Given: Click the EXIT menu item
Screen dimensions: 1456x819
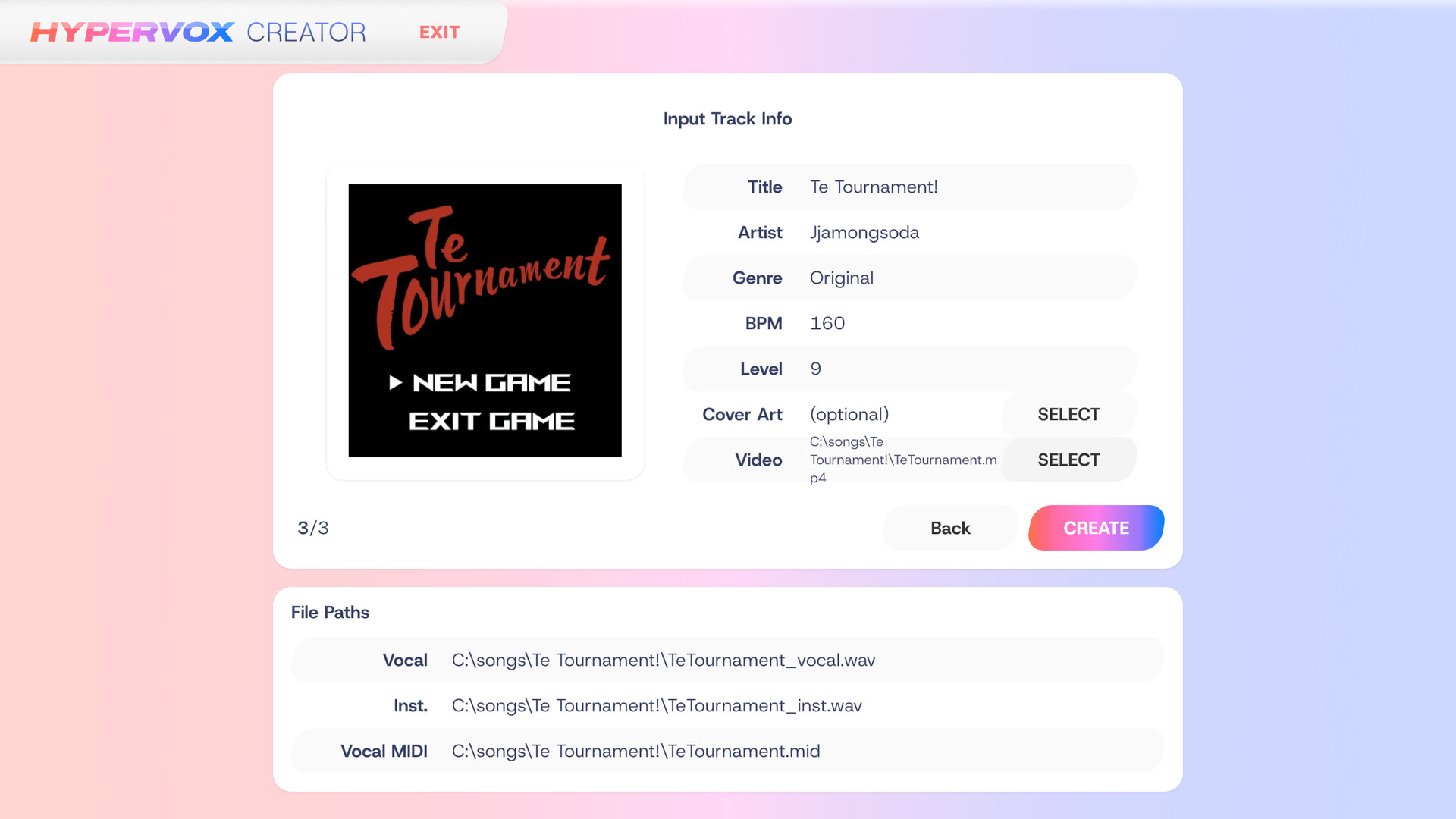Looking at the screenshot, I should coord(439,32).
